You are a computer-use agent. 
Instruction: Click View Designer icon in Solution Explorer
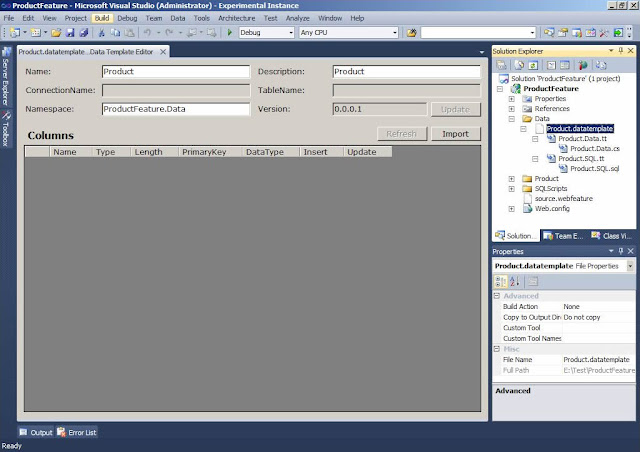565,65
